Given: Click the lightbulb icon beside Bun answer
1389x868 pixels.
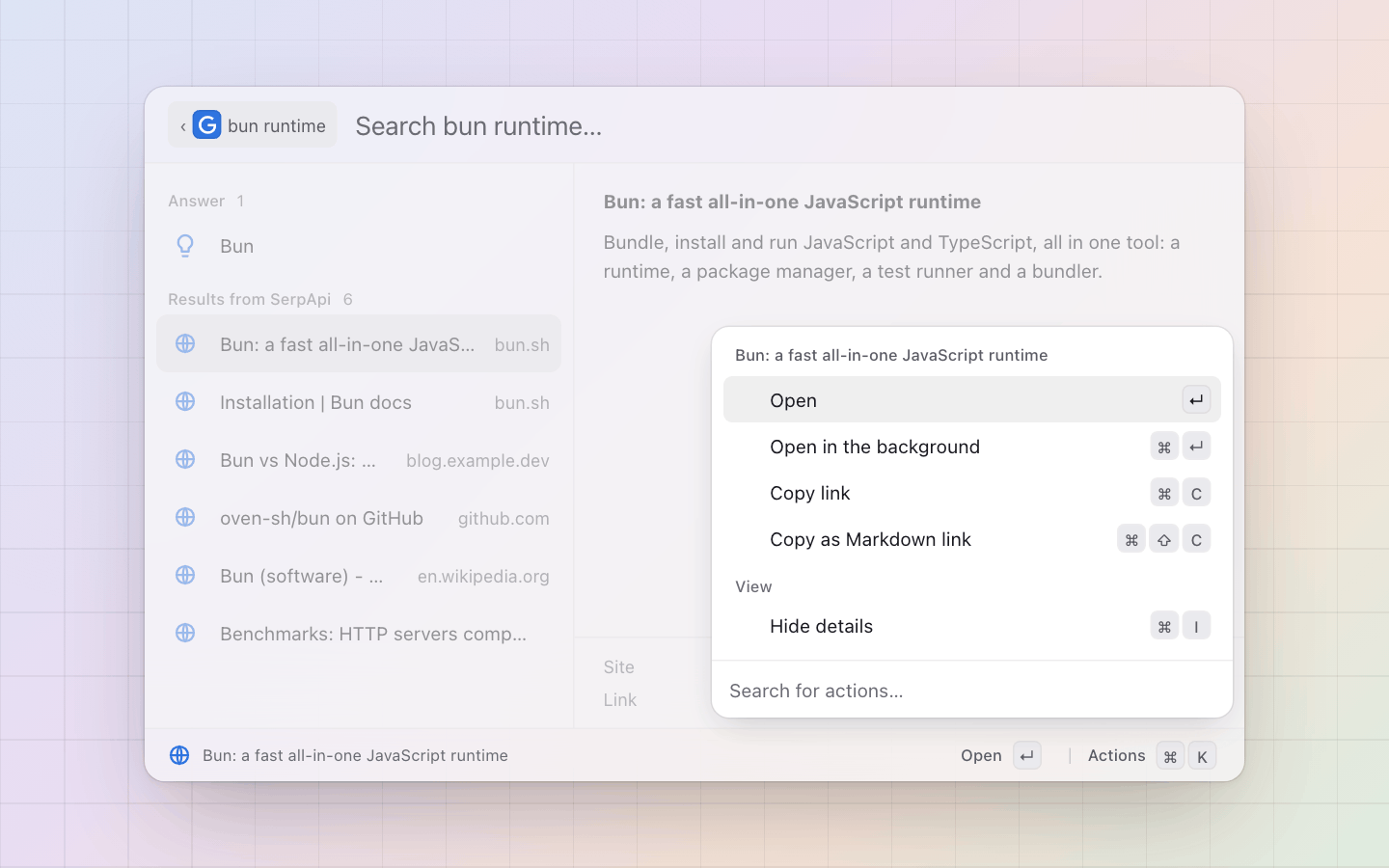Looking at the screenshot, I should click(185, 246).
